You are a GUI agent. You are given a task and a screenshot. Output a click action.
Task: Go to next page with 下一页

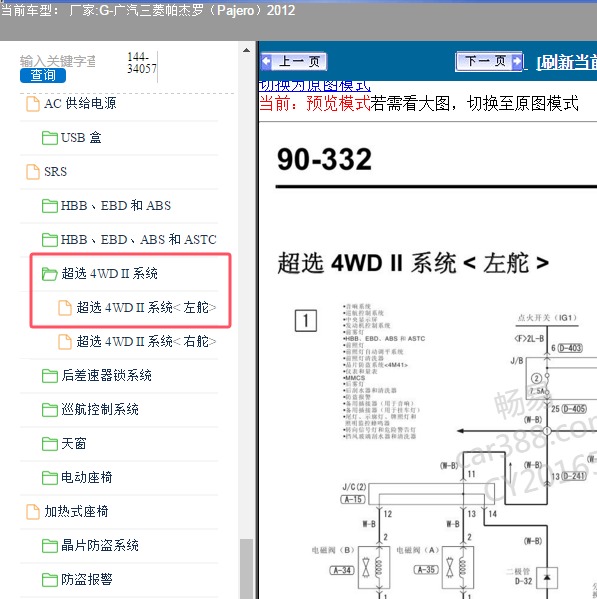click(x=489, y=61)
